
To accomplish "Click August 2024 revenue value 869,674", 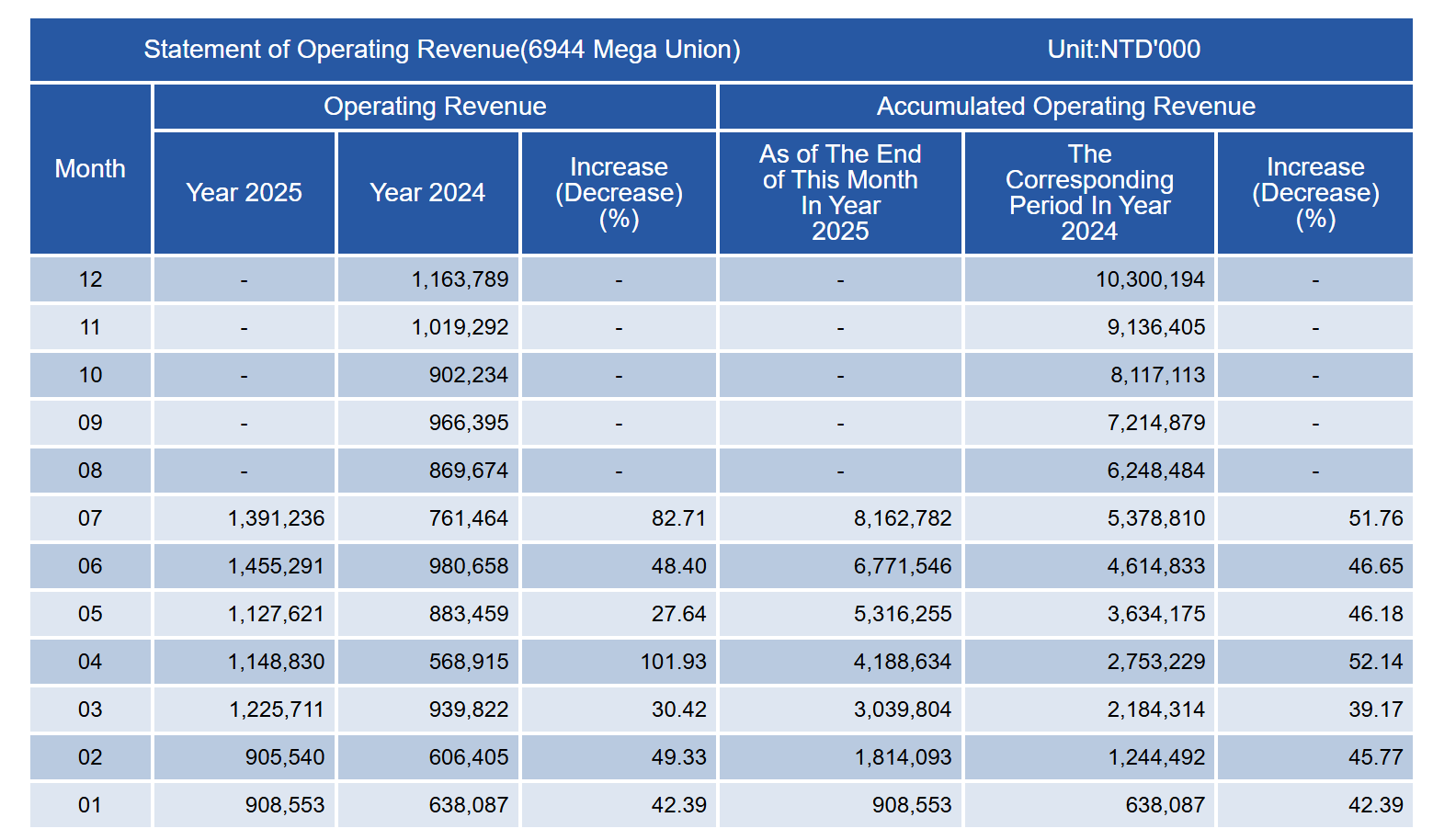I will [469, 471].
